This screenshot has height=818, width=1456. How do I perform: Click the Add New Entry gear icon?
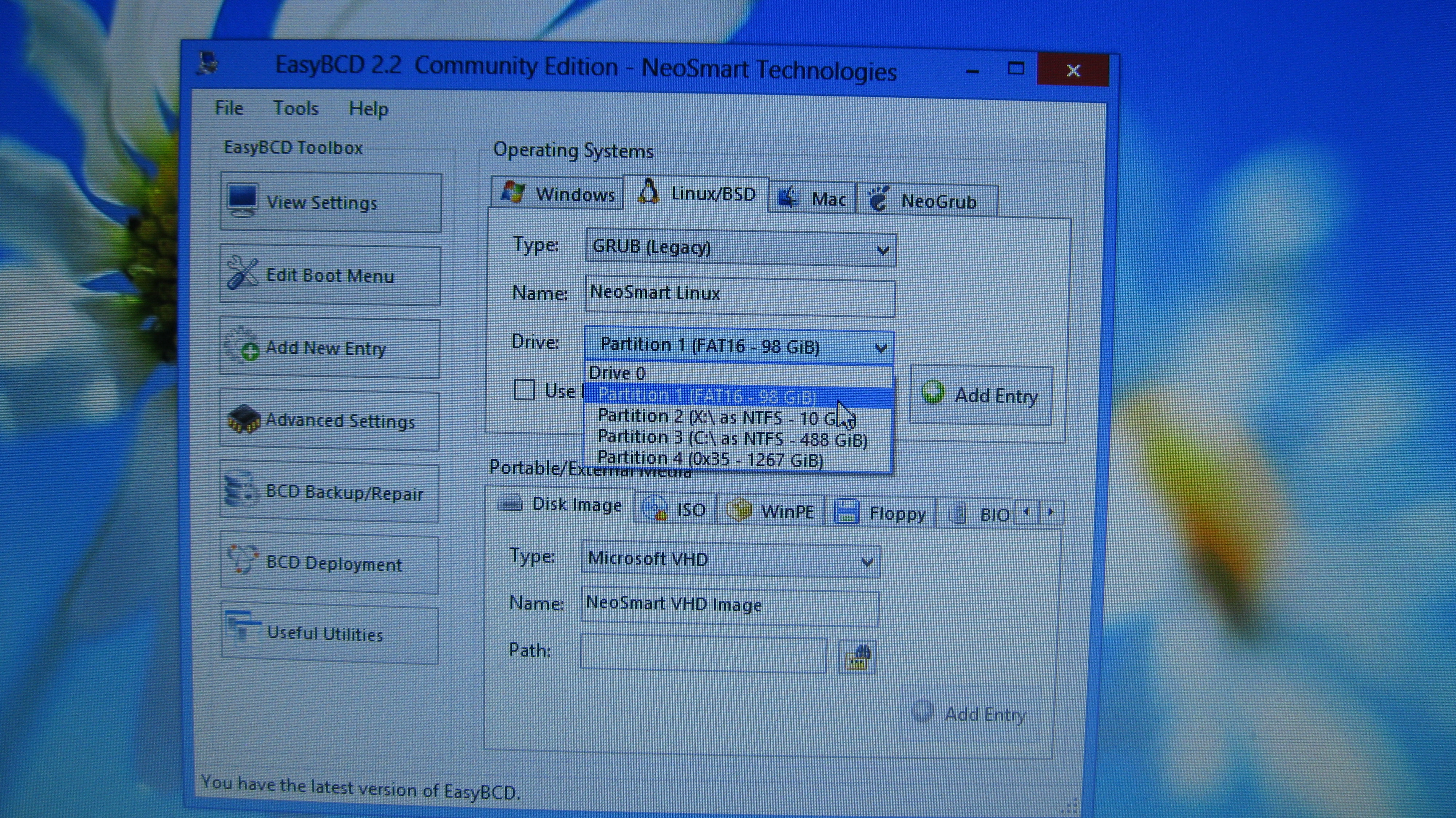[x=241, y=344]
